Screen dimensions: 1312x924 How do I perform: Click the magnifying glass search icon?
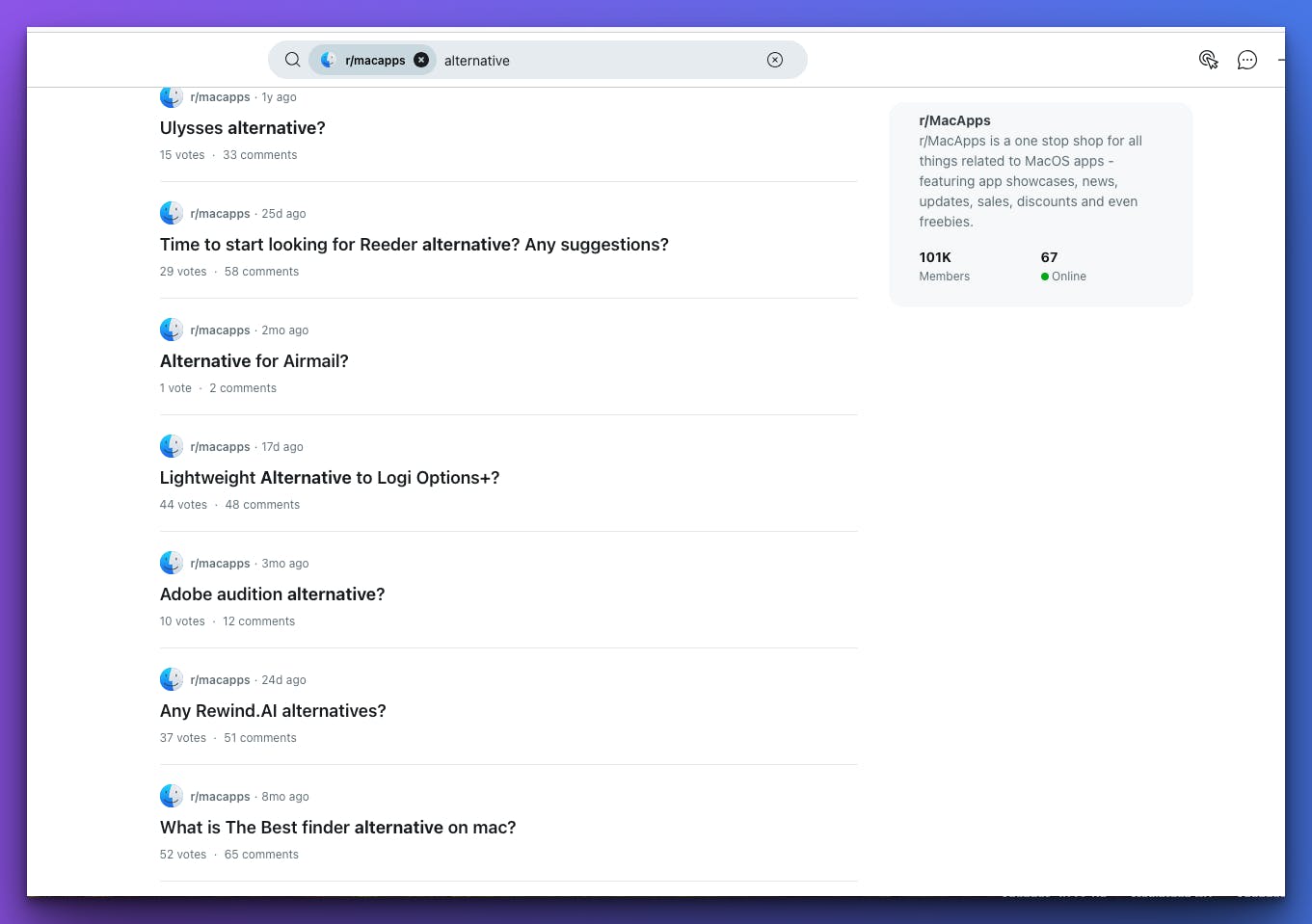click(x=292, y=60)
